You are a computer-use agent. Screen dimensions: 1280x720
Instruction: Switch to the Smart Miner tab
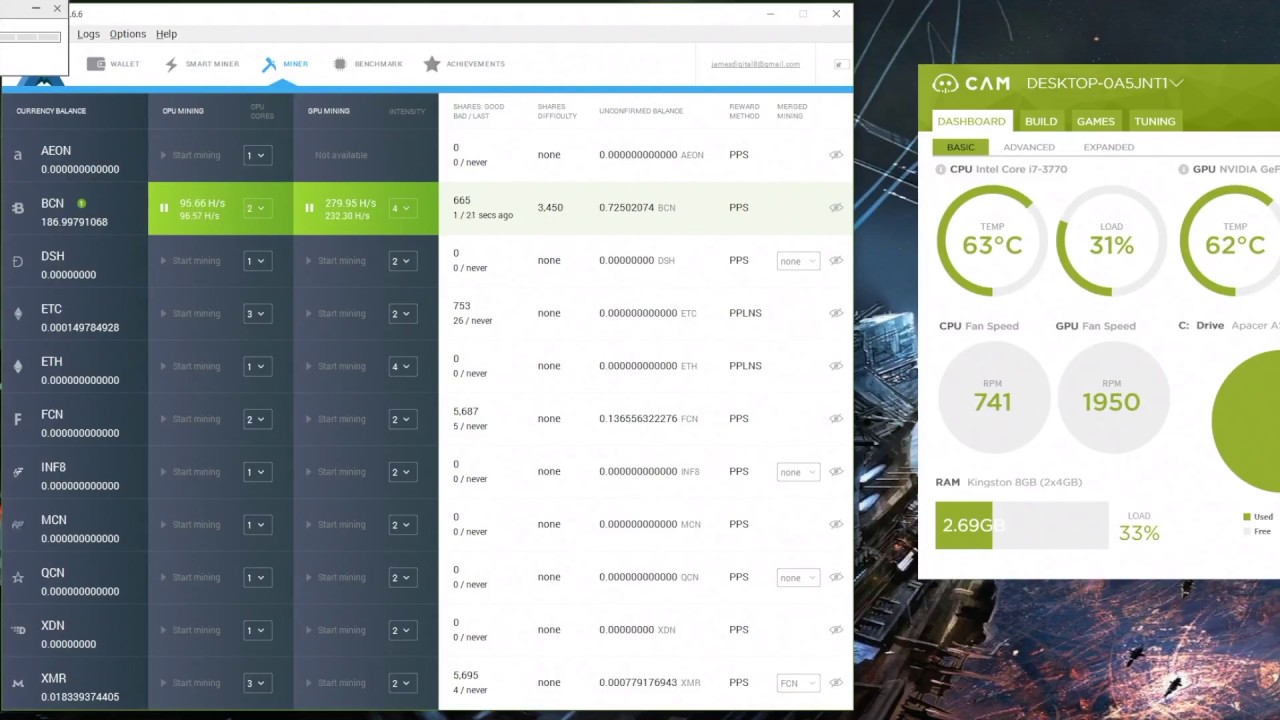click(x=202, y=64)
